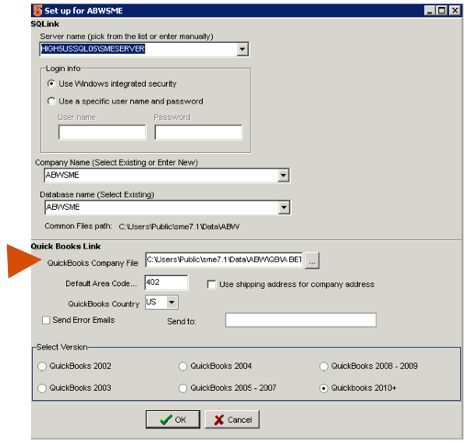Confirm setup with the OK button

tap(173, 420)
